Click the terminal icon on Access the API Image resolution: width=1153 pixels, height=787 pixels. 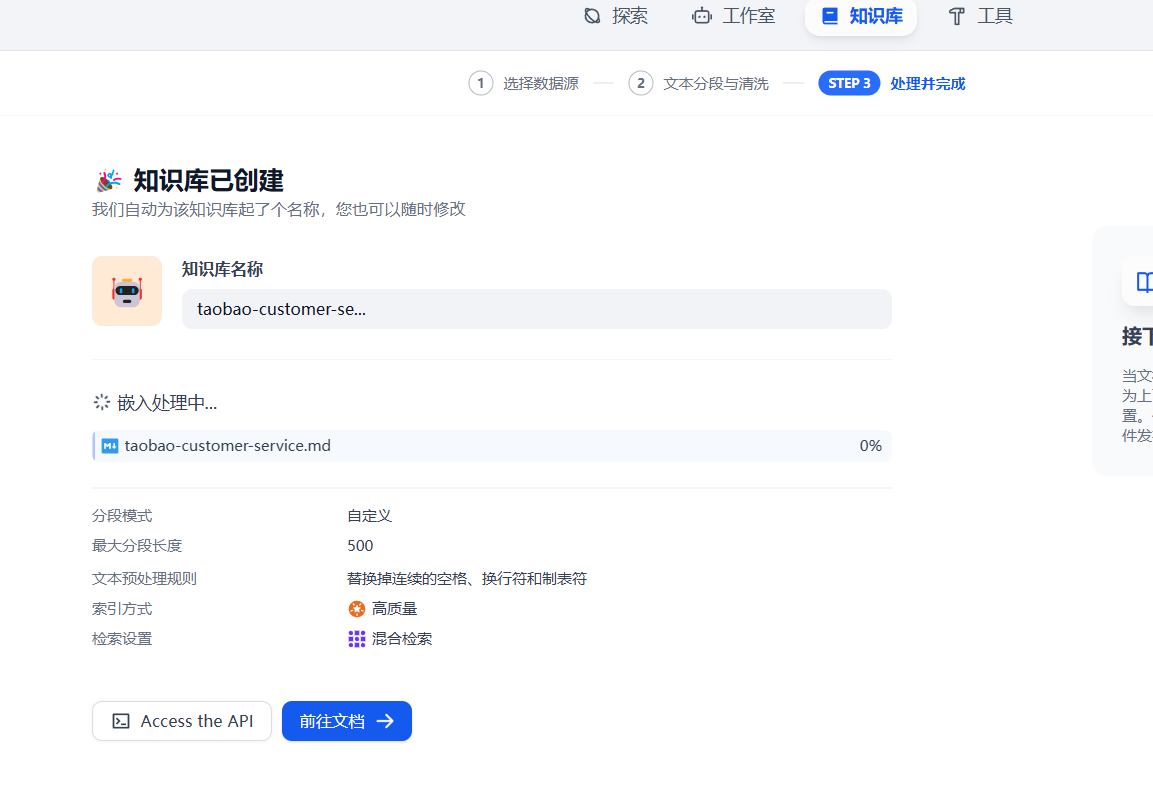coord(121,722)
